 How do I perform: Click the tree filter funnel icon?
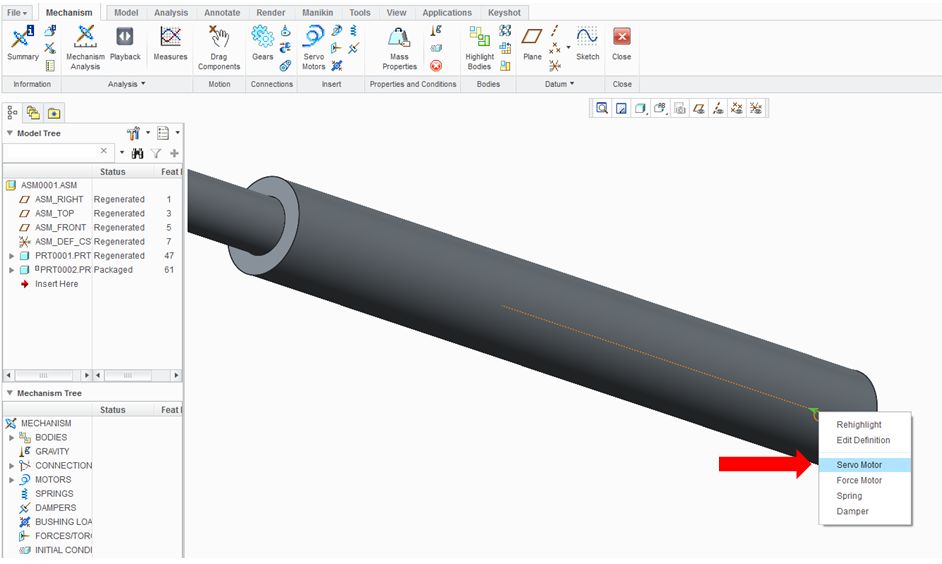click(156, 154)
